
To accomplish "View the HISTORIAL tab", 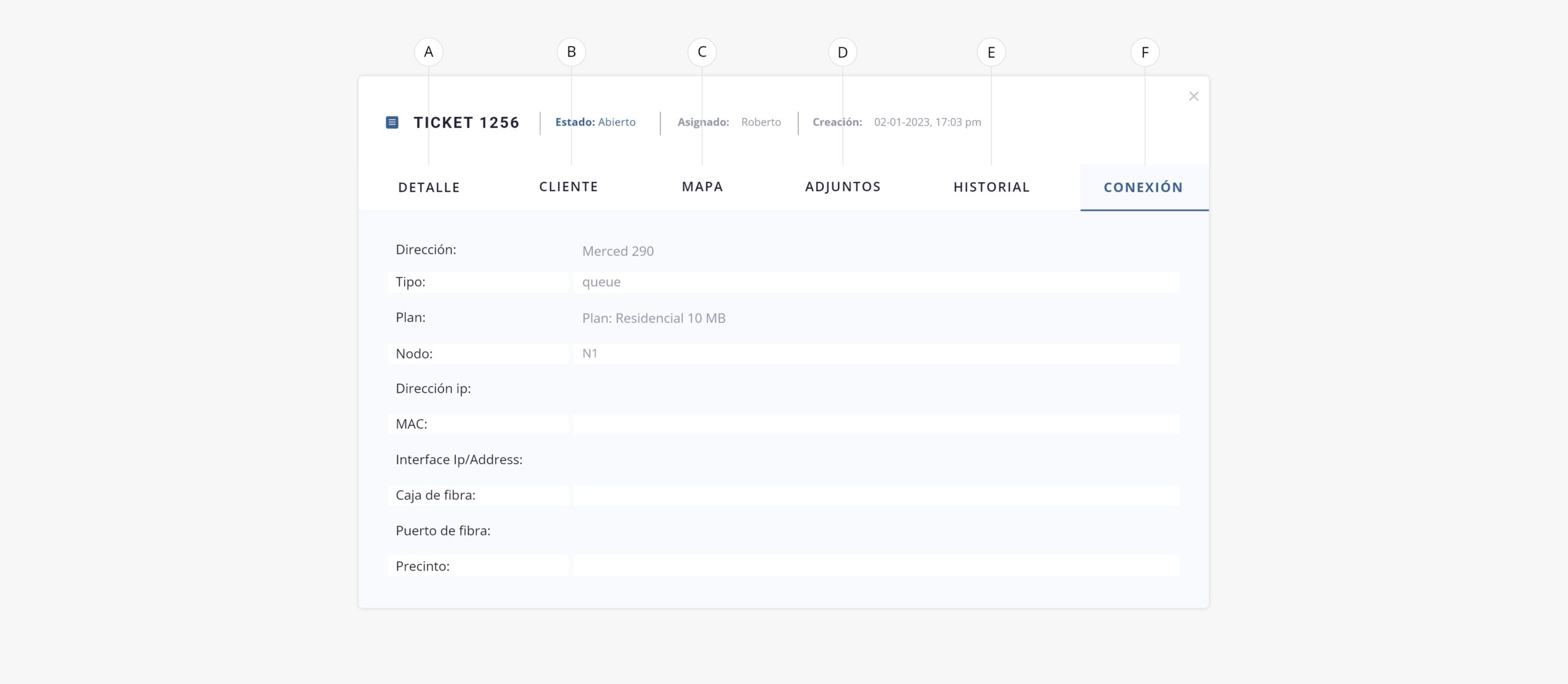I will click(992, 187).
